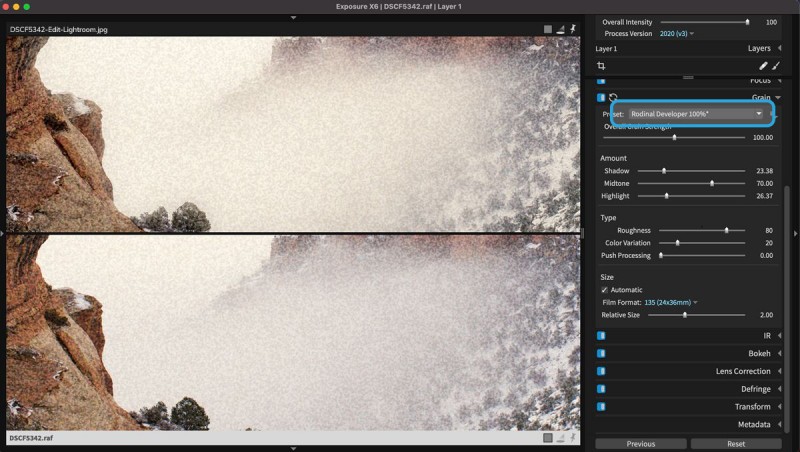Open the Process Version 2020 (v3) dropdown

coord(677,34)
